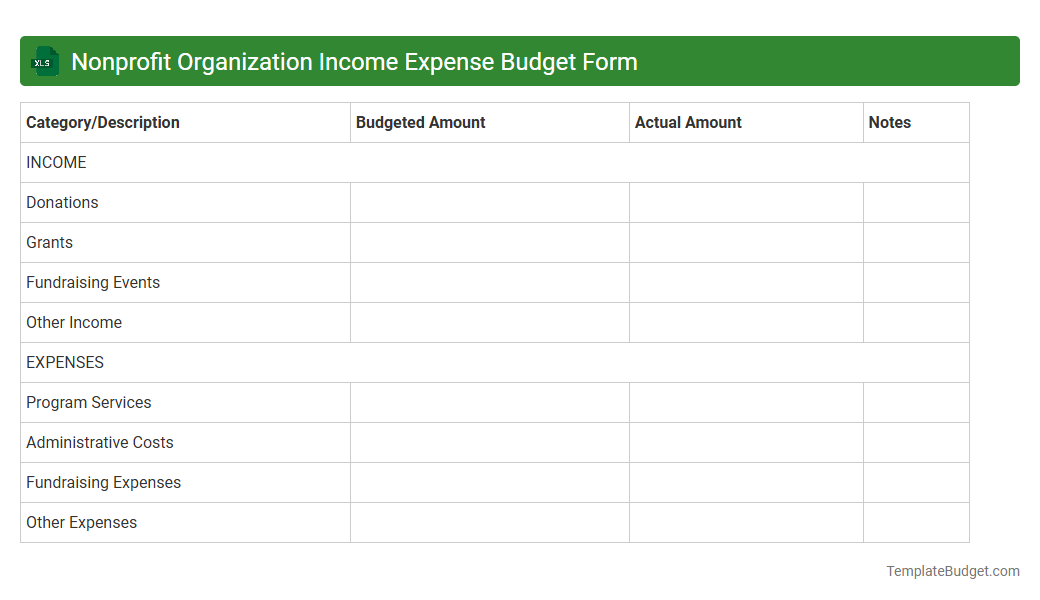Click the Budgeted Amount cell for Donations
This screenshot has height=600, width=1040.
(489, 202)
